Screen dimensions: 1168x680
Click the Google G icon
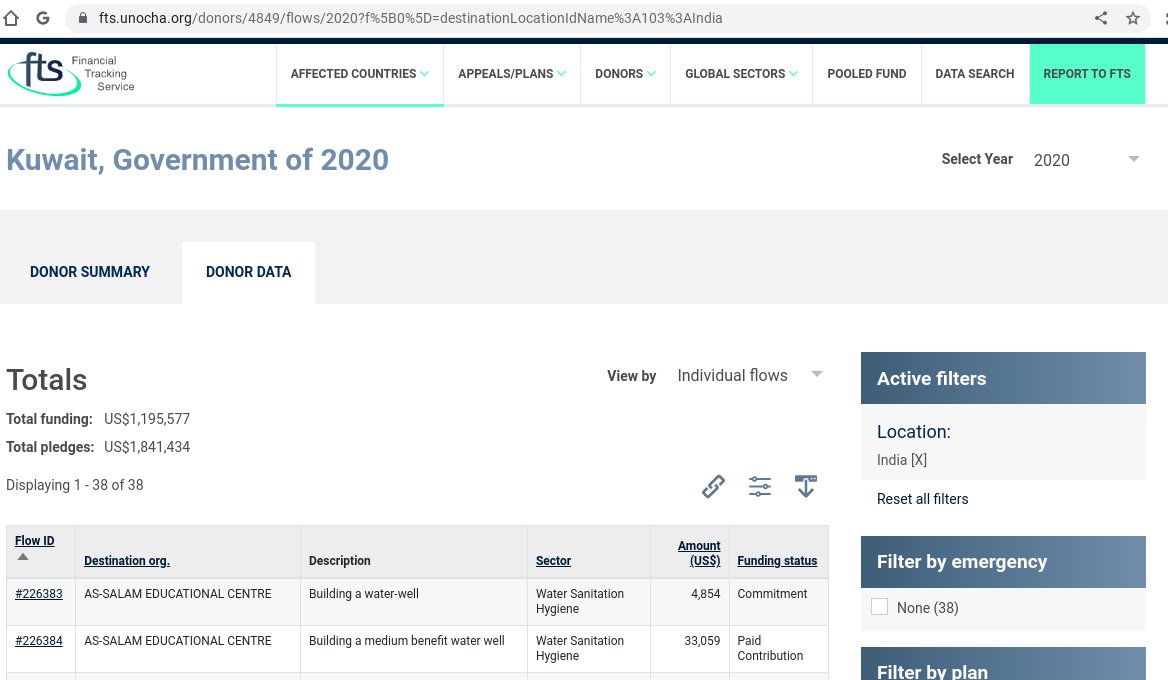(43, 18)
